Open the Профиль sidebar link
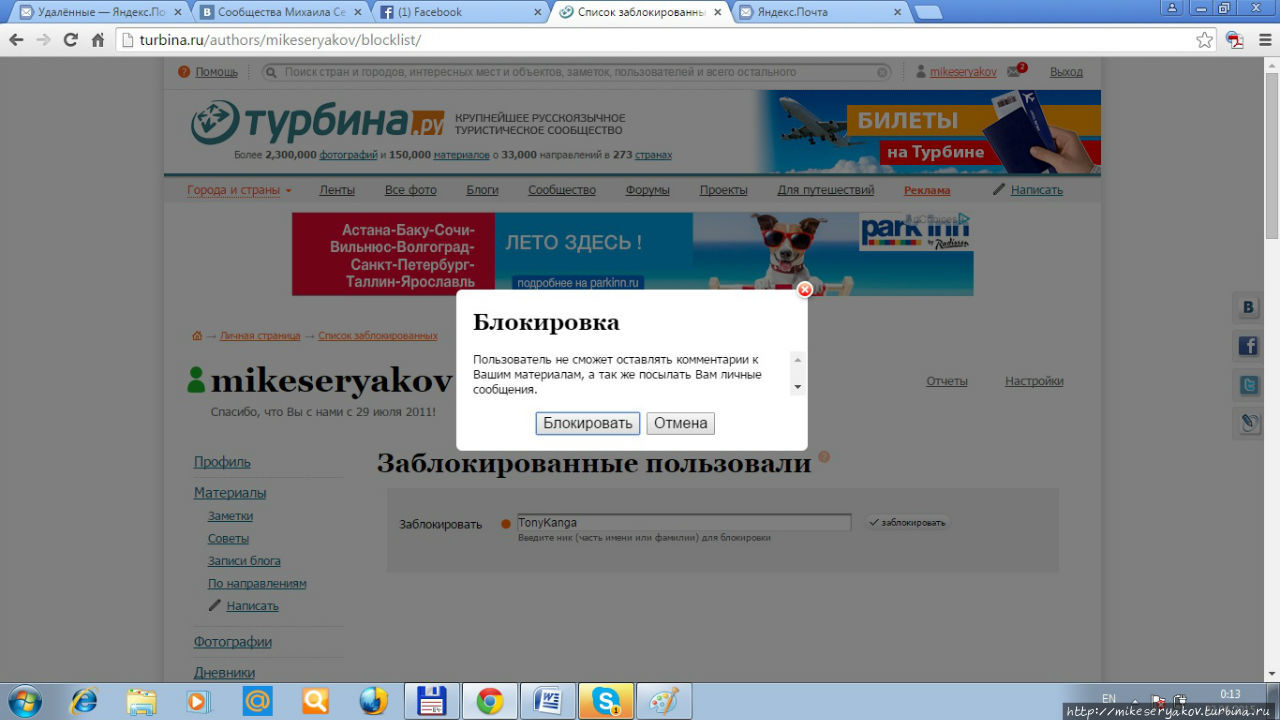 click(x=222, y=462)
